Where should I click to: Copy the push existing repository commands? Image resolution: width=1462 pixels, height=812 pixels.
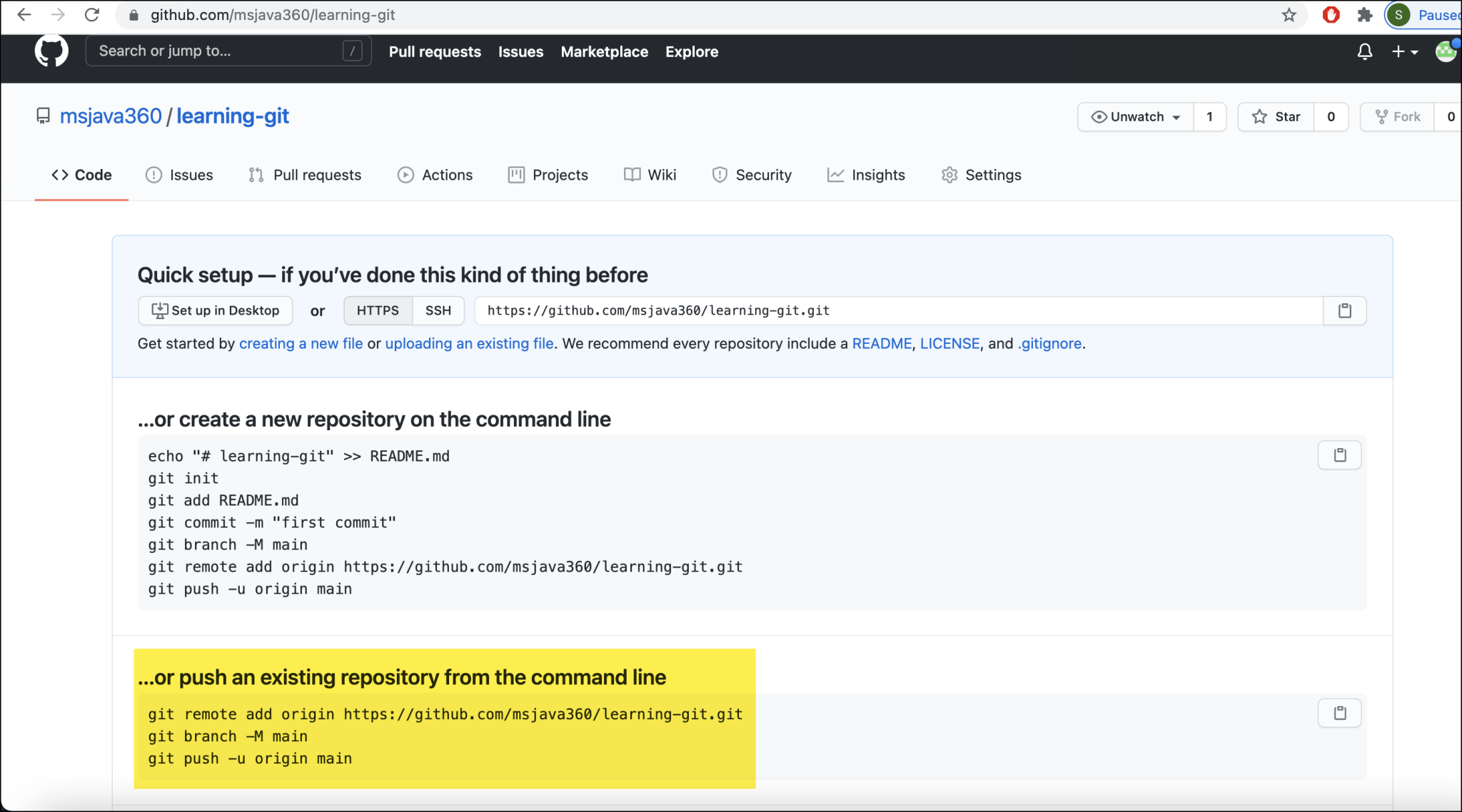coord(1340,713)
